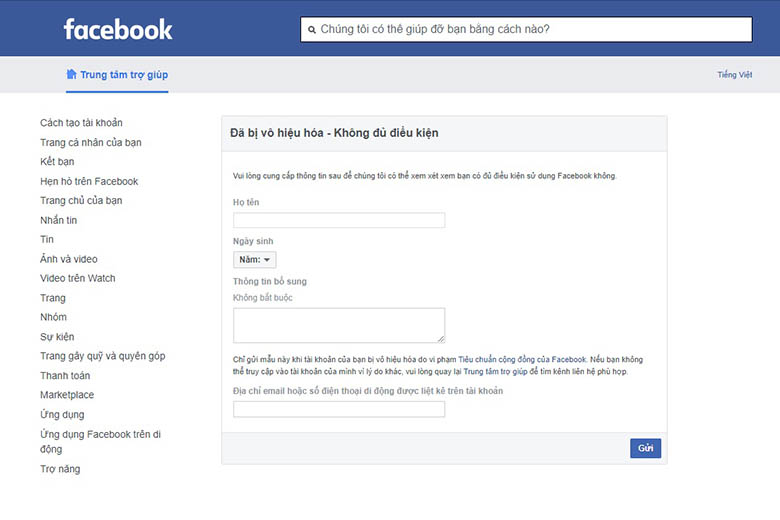Open Nhắn tin help topic
Image resolution: width=780 pixels, height=520 pixels.
coord(59,220)
